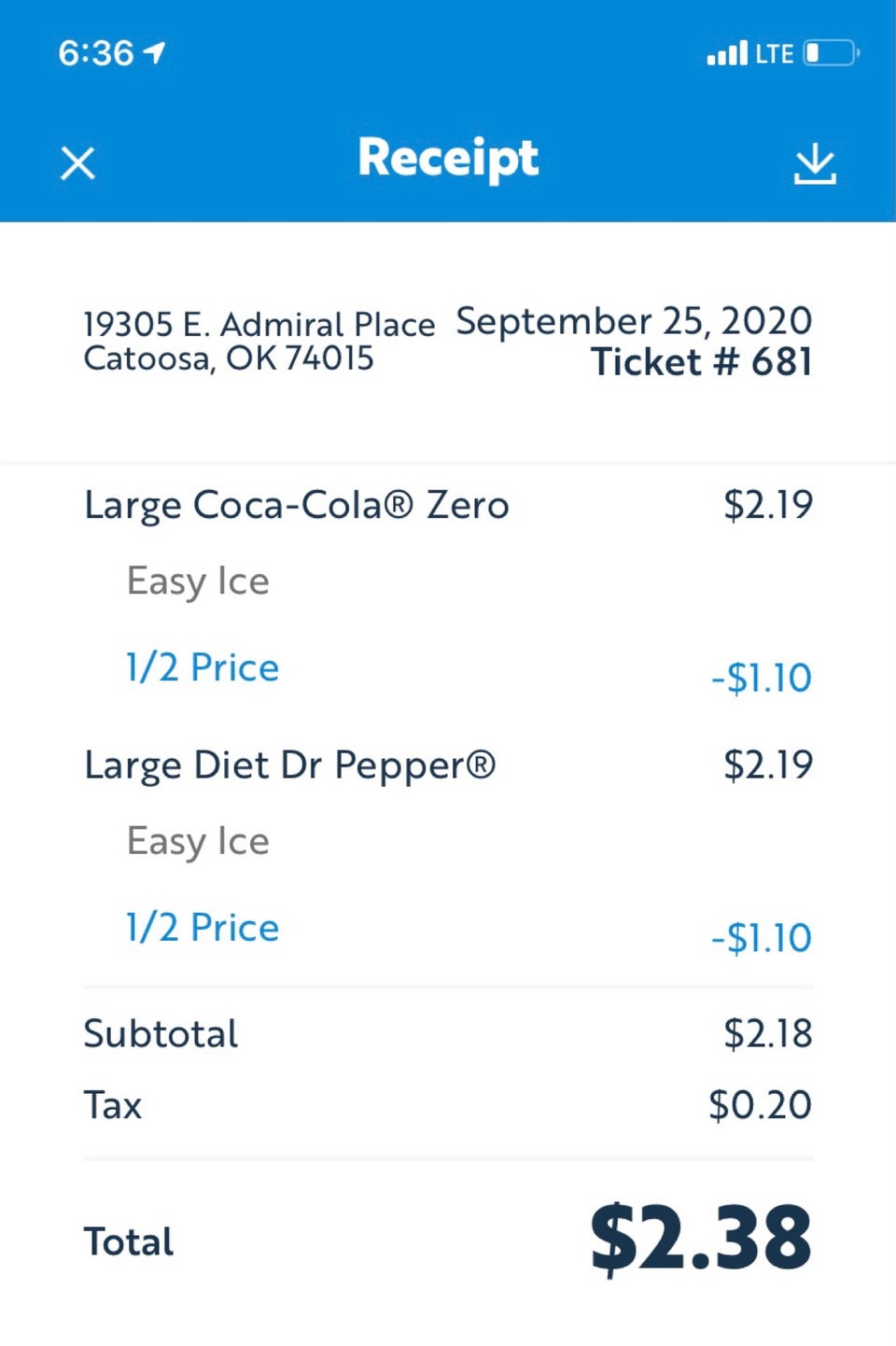This screenshot has height=1346, width=896.
Task: Tap the LTE network indicator
Action: coord(774,54)
